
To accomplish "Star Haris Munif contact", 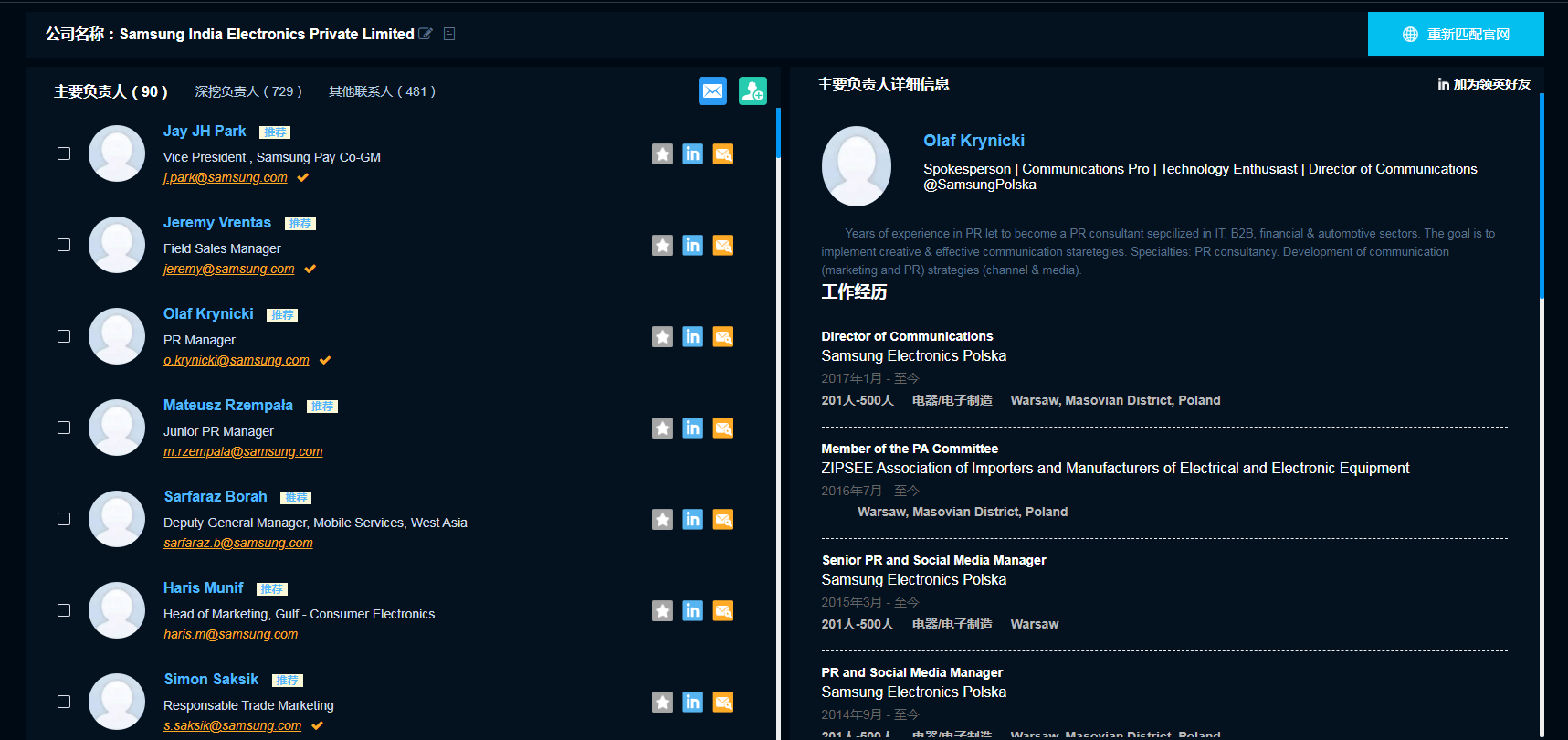I will point(663,611).
